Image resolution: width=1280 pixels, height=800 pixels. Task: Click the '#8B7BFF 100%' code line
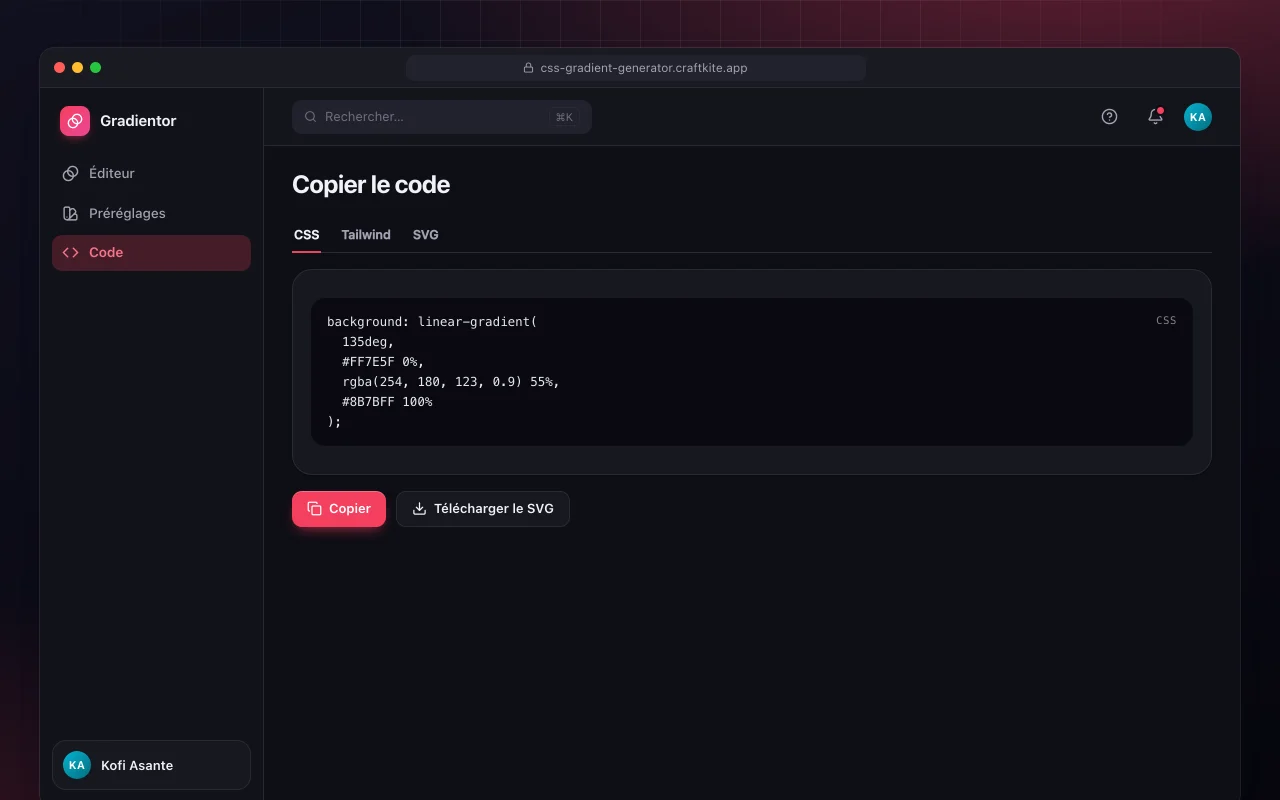[x=387, y=402]
